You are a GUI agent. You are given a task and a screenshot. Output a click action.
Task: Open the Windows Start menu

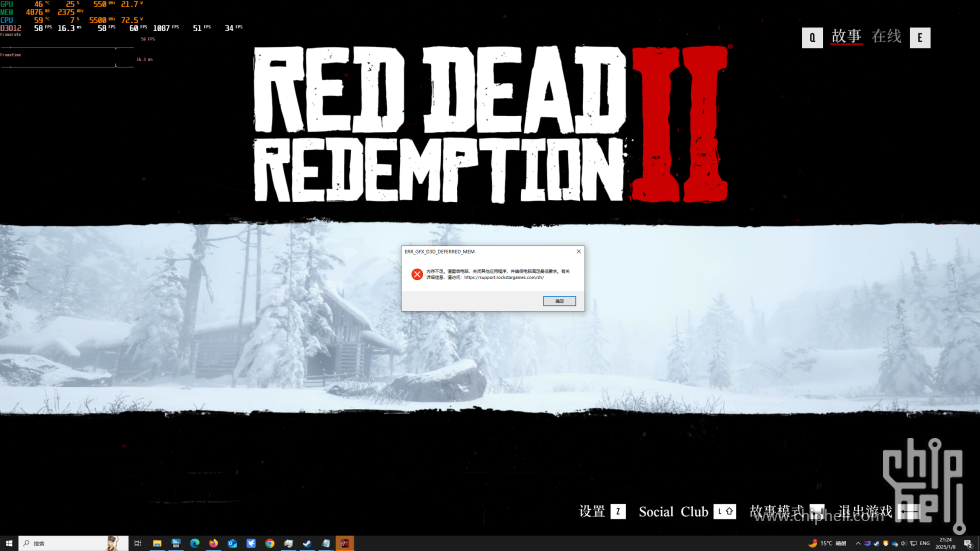point(9,544)
